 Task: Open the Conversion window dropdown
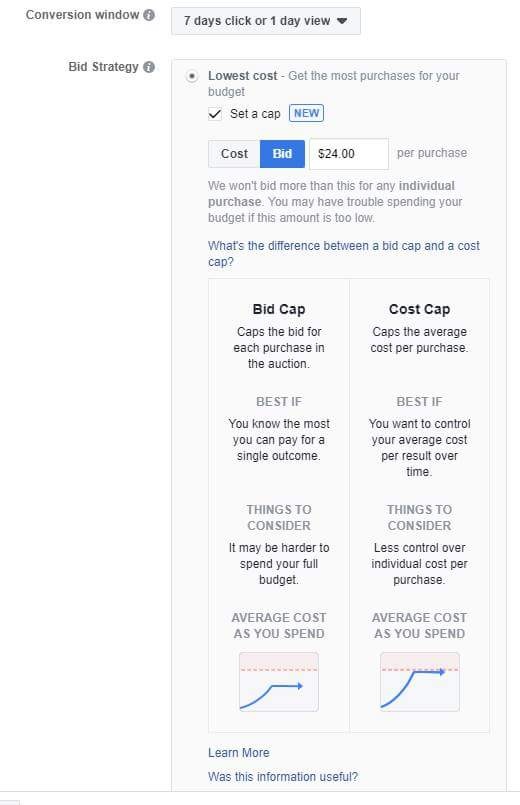266,21
